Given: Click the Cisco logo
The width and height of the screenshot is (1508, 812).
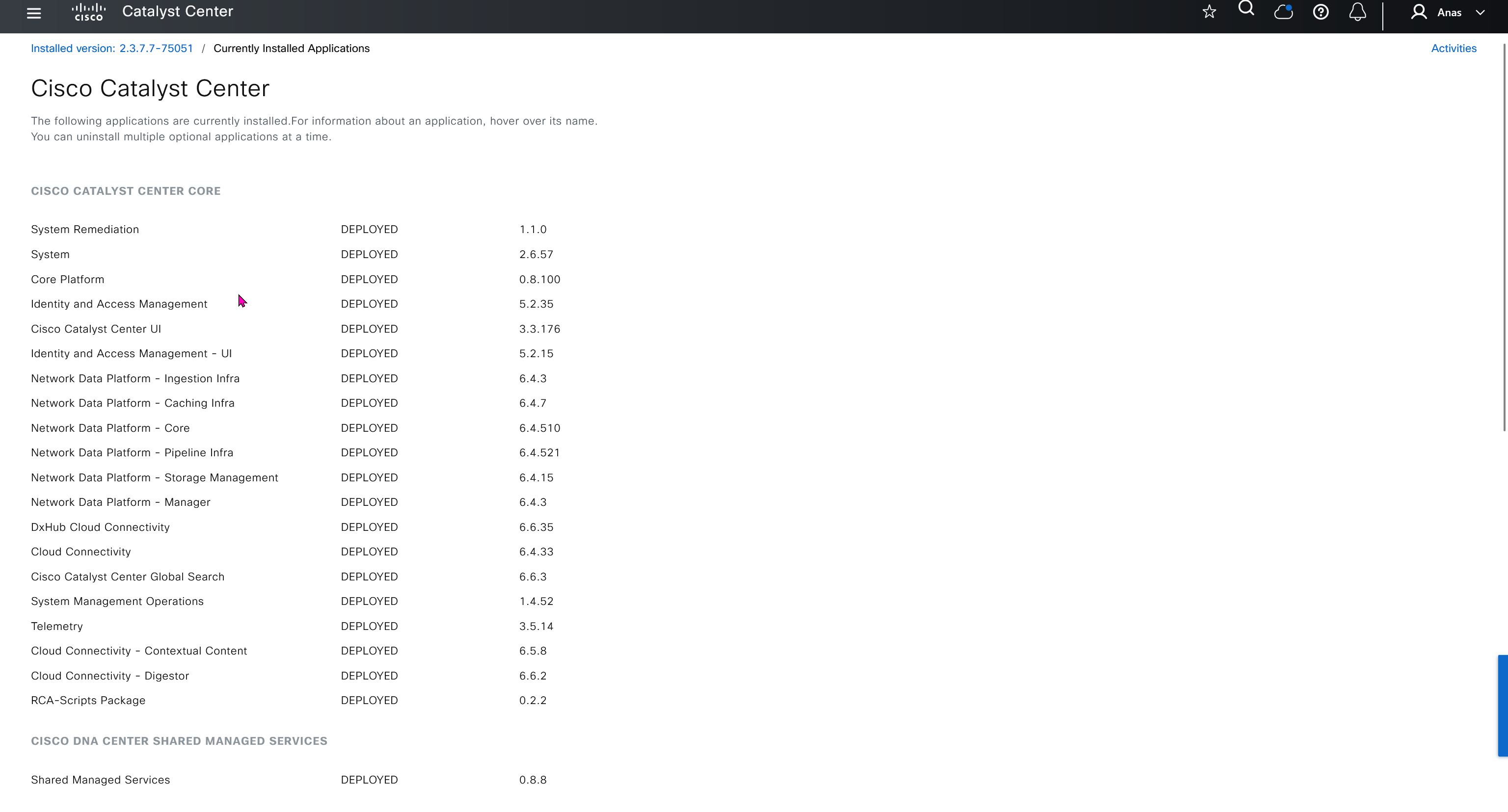Looking at the screenshot, I should click(x=88, y=12).
